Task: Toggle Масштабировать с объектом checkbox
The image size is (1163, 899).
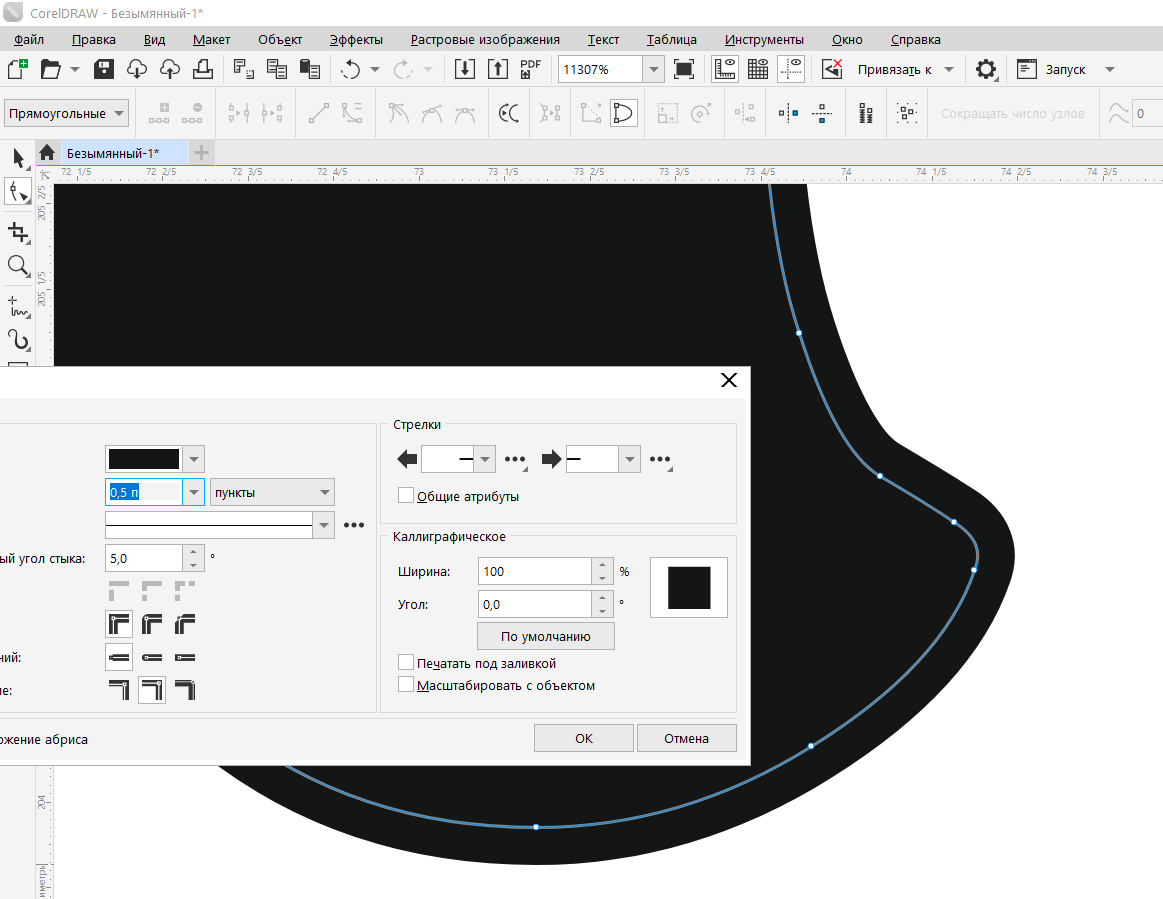Action: (406, 685)
